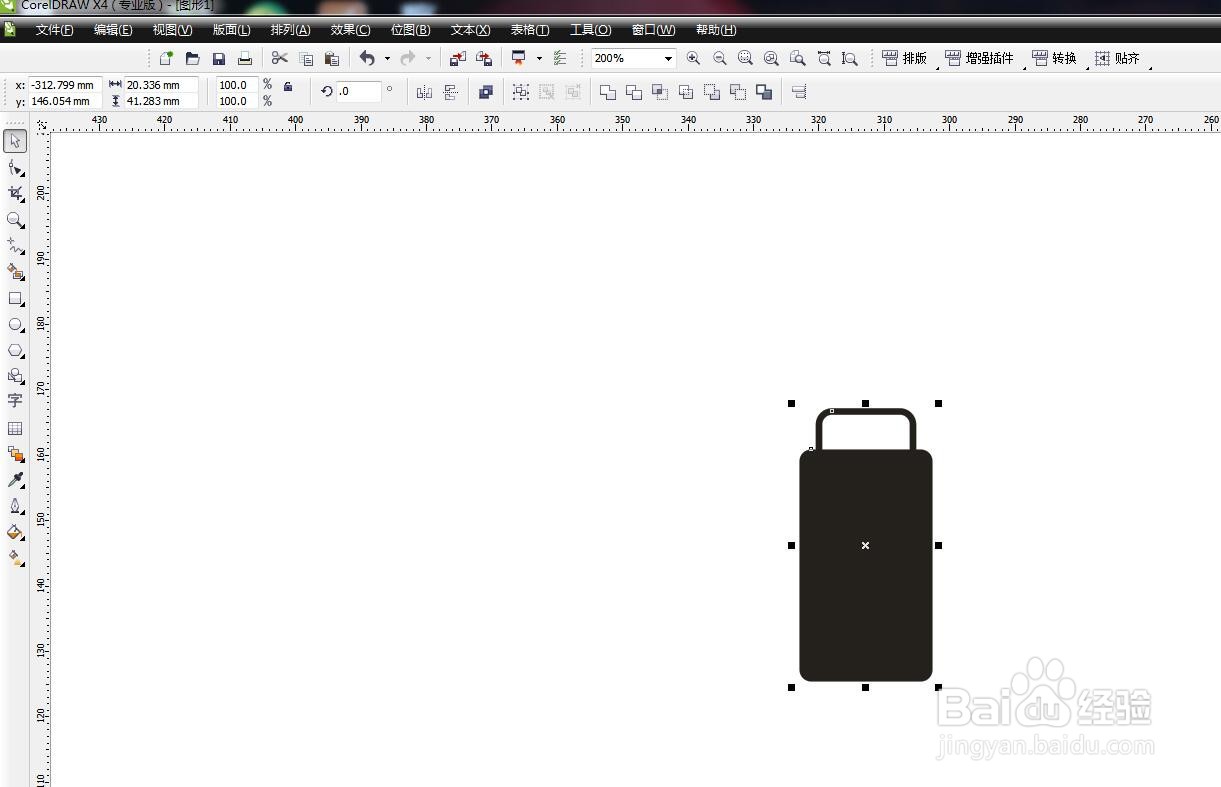Viewport: 1221px width, 787px height.
Task: Select the Polygon tool
Action: pyautogui.click(x=15, y=350)
